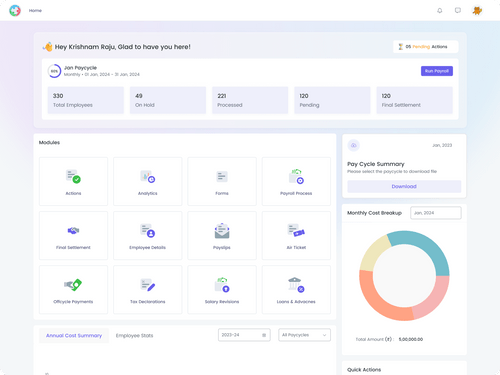
Task: Open the Actions module icon
Action: (73, 176)
